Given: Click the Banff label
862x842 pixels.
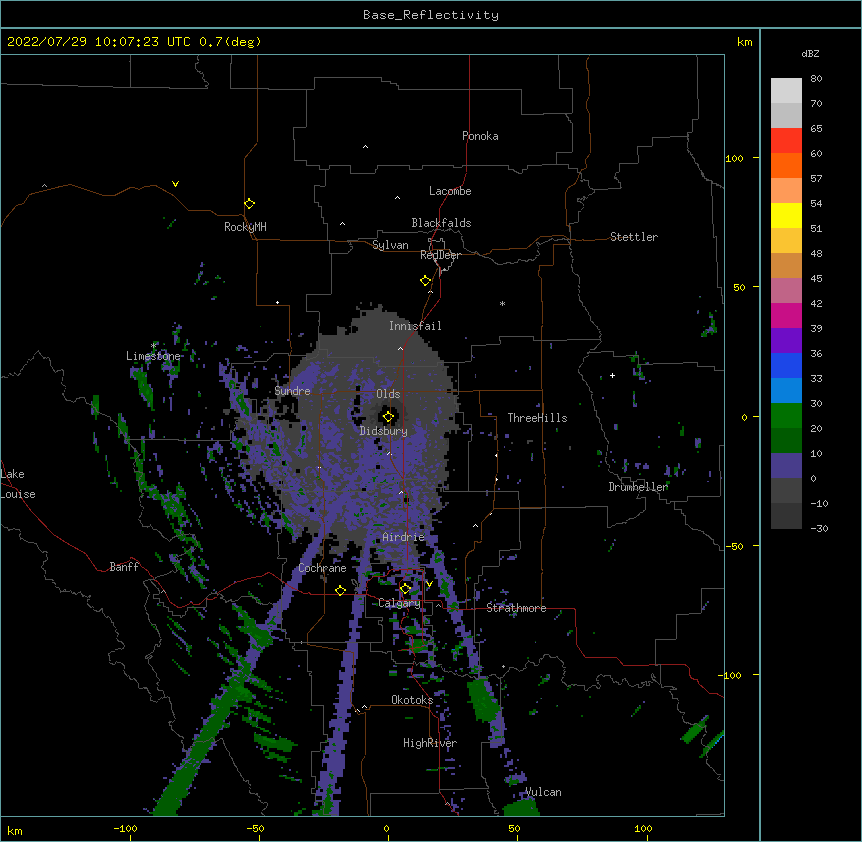Looking at the screenshot, I should (x=124, y=567).
